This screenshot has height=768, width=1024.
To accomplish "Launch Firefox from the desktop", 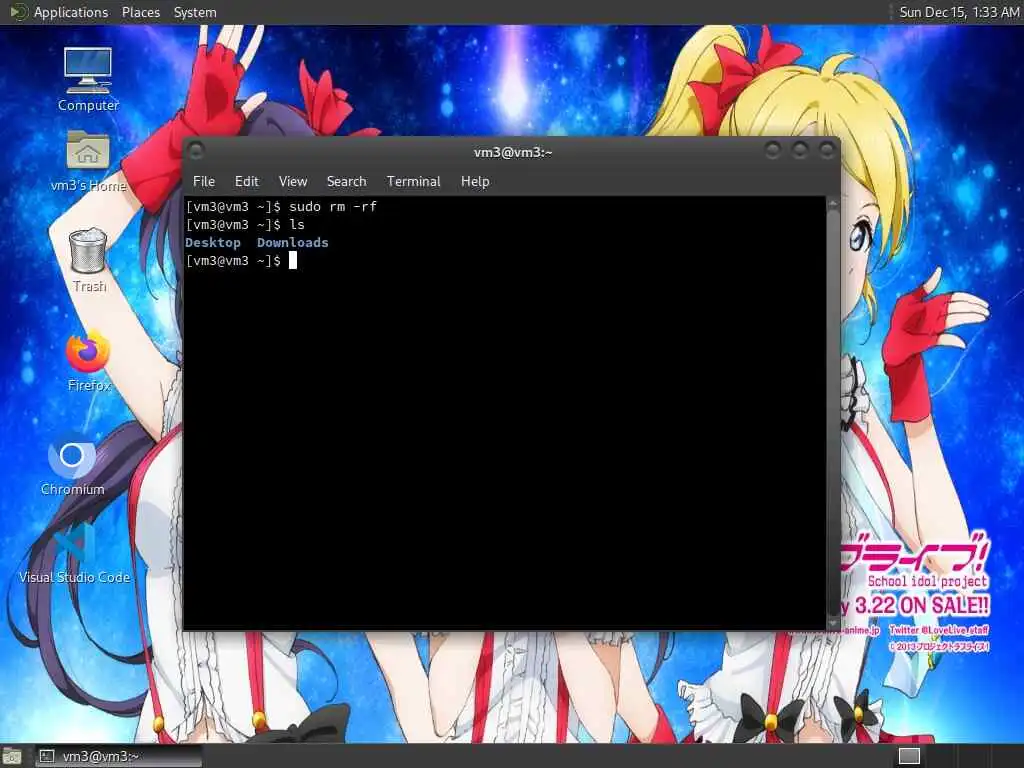I will click(88, 360).
